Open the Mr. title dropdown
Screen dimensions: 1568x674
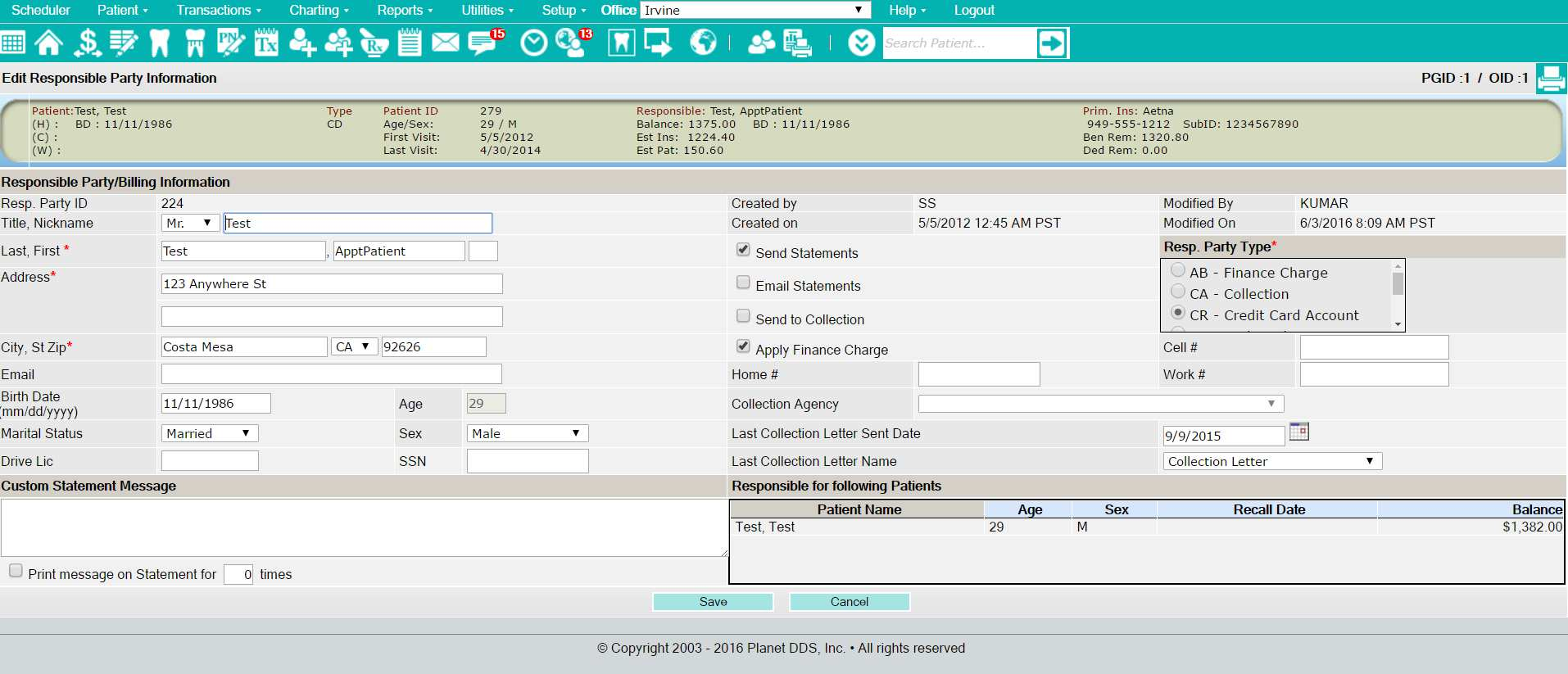(x=190, y=223)
